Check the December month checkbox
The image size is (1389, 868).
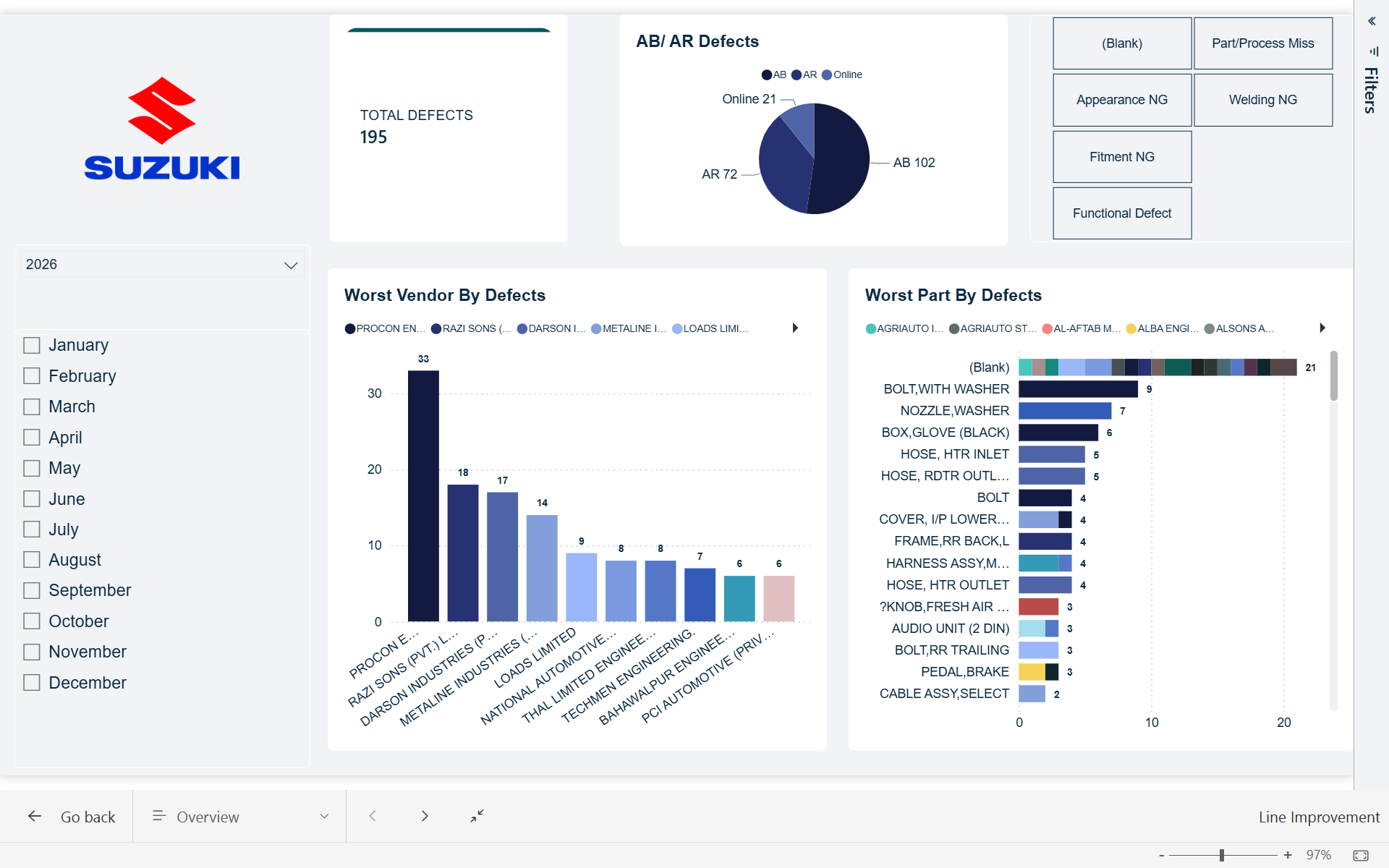click(32, 682)
